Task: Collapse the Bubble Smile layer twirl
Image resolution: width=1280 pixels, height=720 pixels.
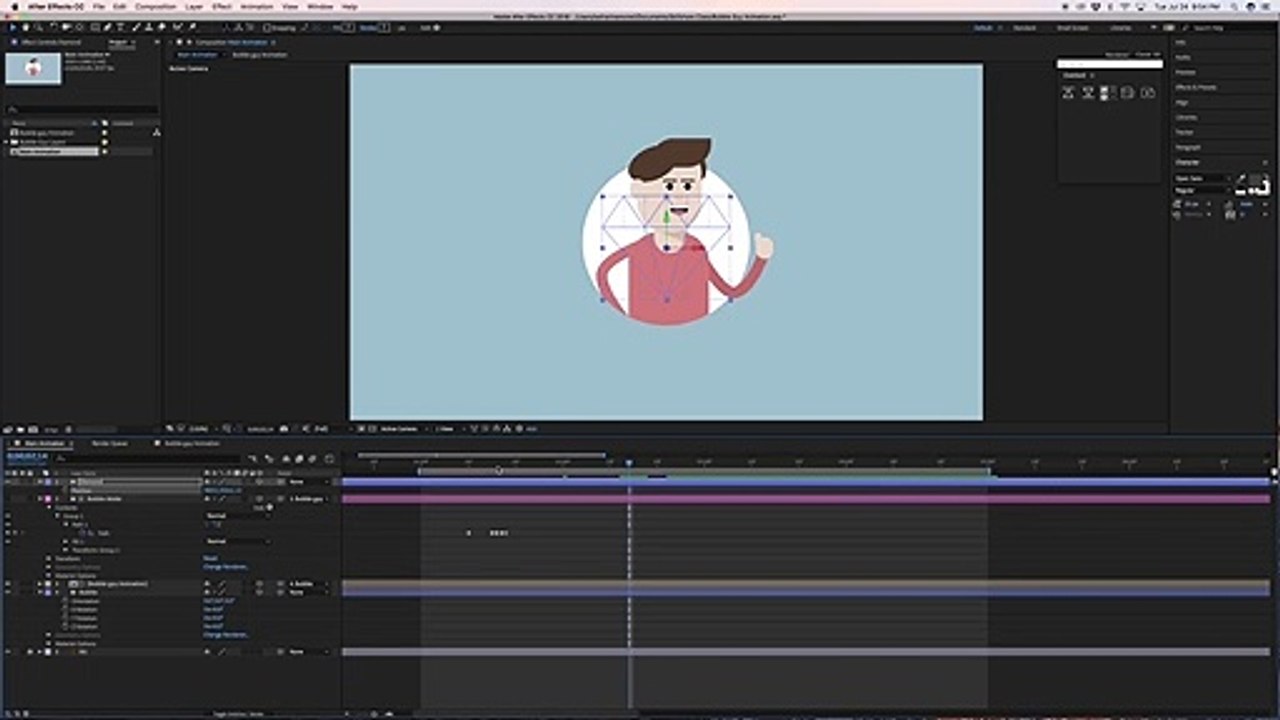Action: coord(40,498)
